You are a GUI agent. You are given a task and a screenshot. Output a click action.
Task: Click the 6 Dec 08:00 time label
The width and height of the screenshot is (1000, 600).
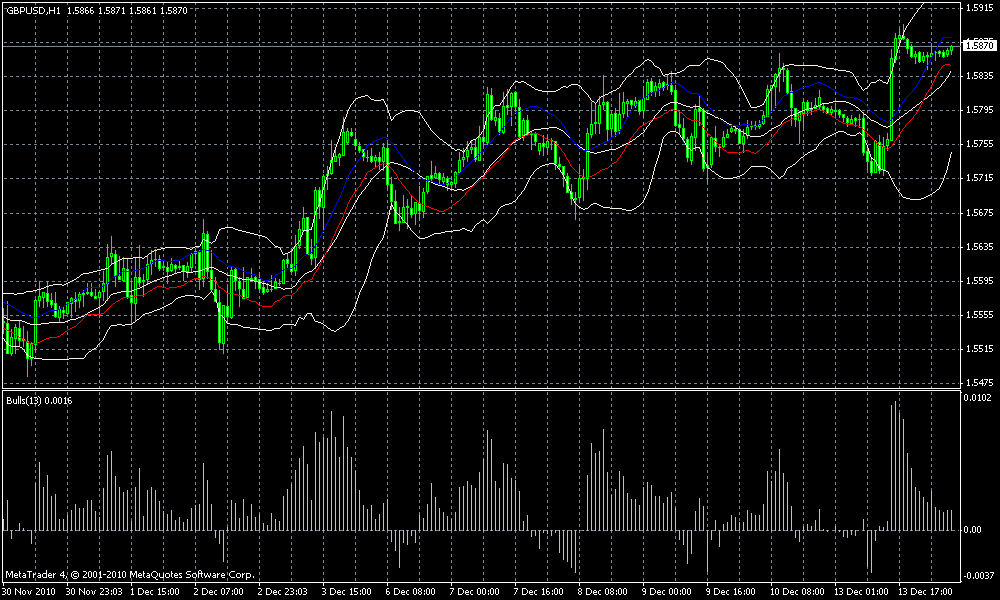(411, 592)
